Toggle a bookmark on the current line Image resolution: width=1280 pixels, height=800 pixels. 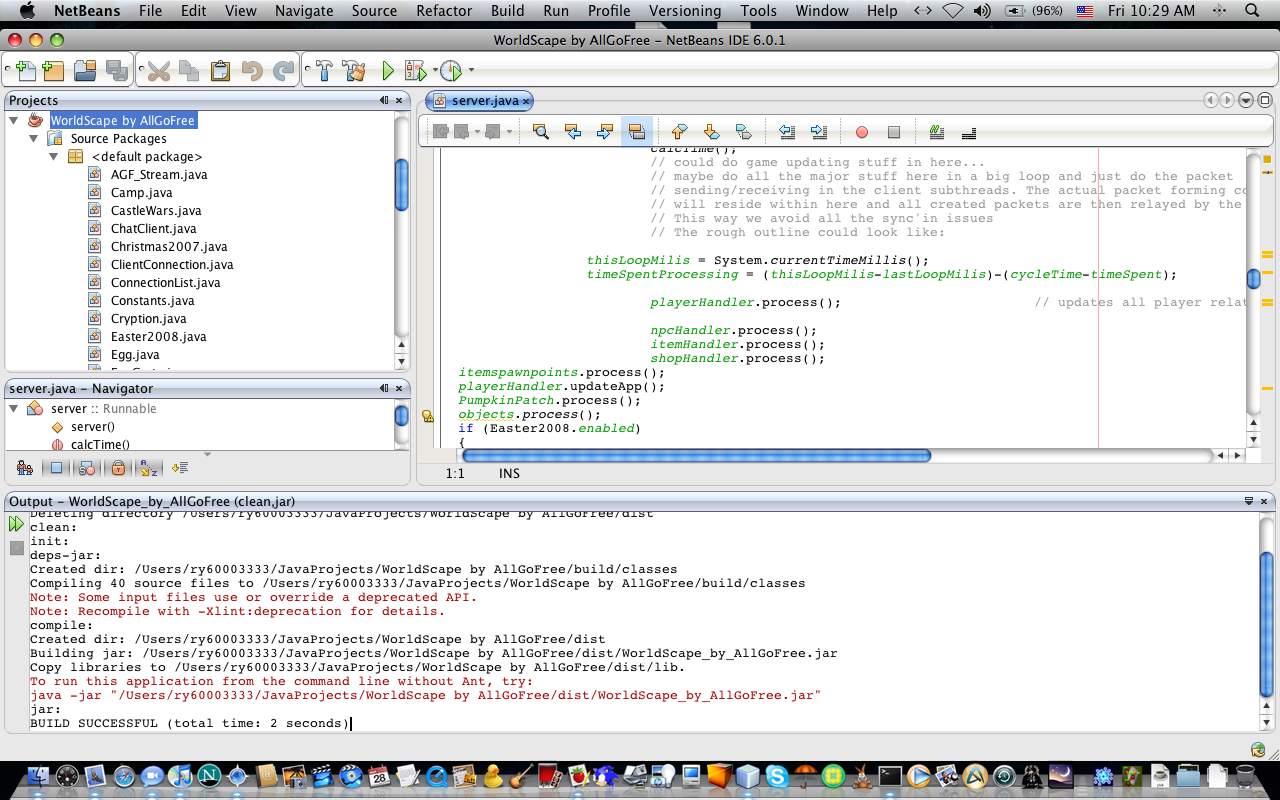click(743, 131)
